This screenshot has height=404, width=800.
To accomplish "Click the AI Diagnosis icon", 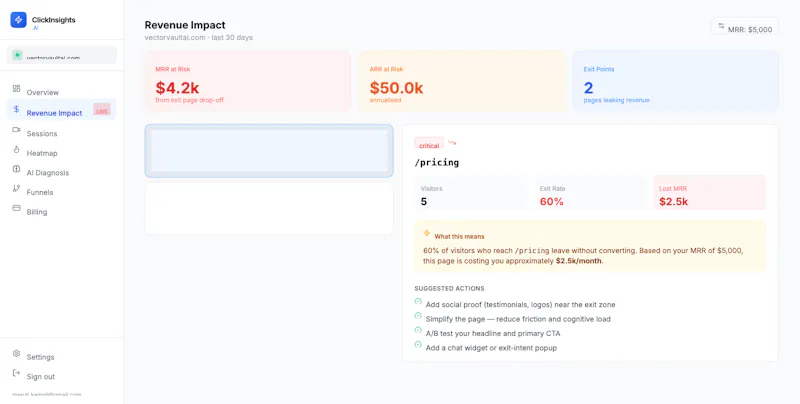I will (x=16, y=169).
